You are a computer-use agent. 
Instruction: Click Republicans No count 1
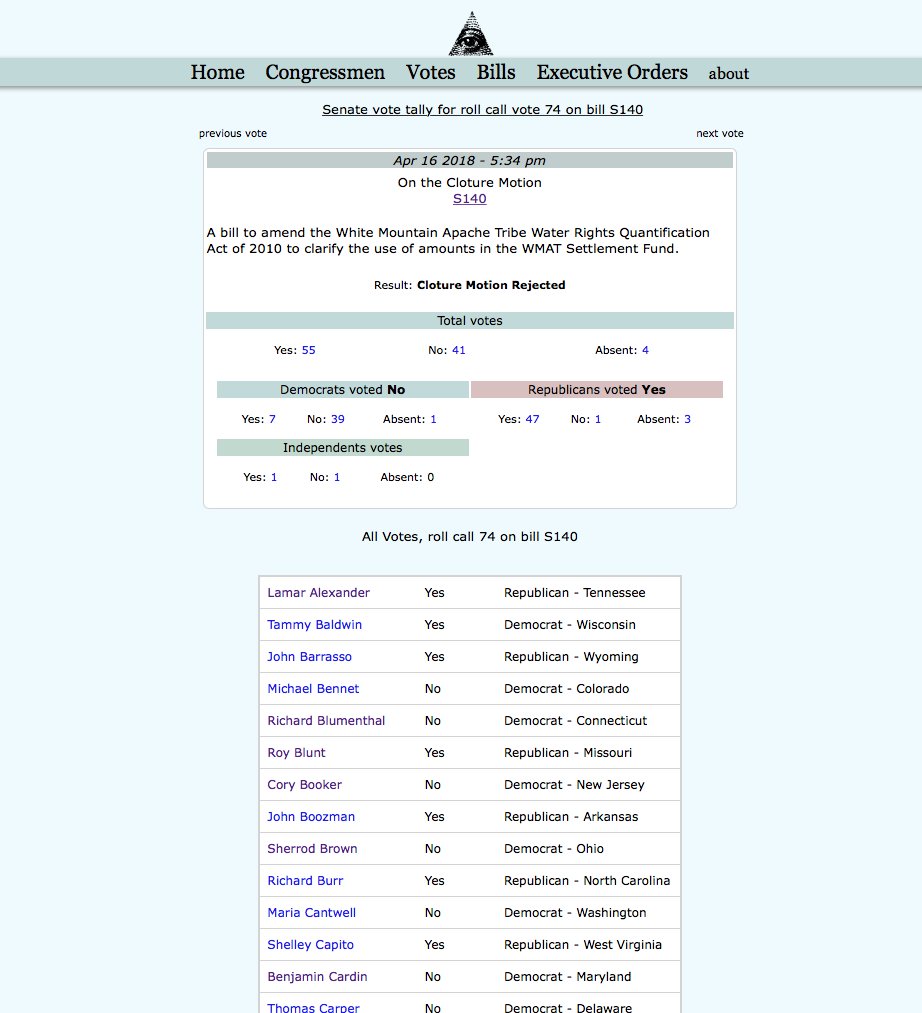click(598, 419)
